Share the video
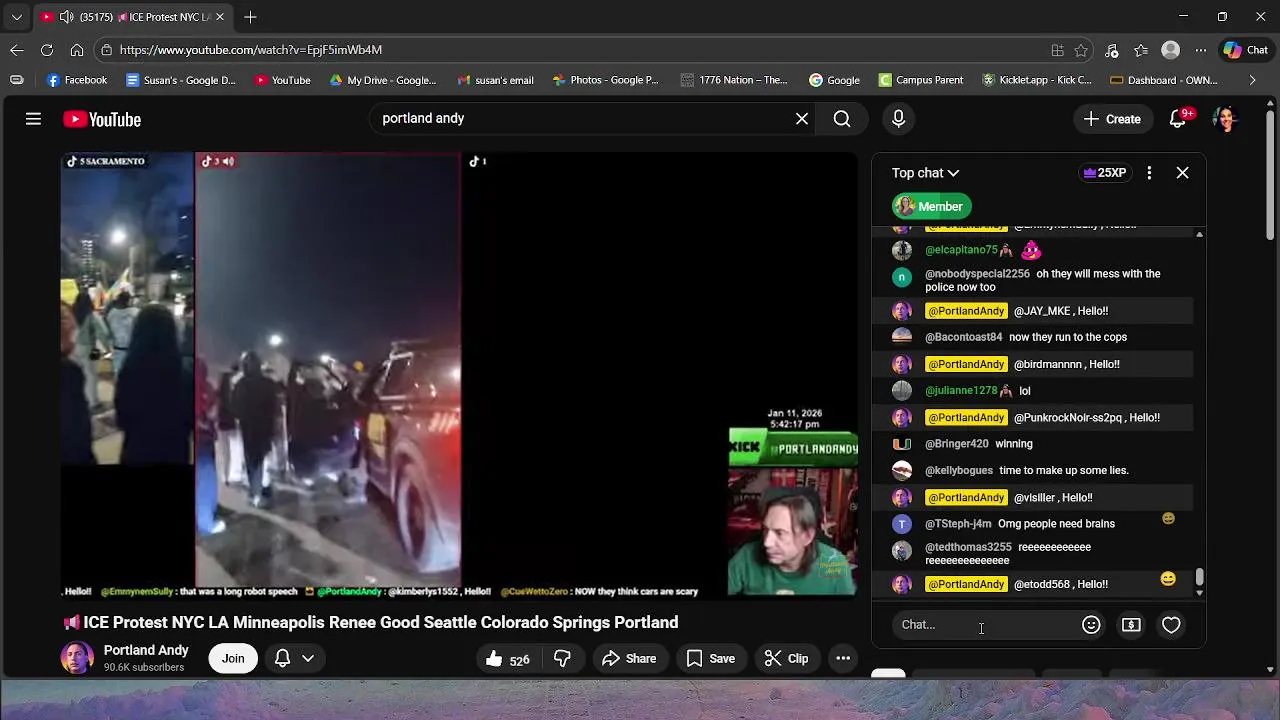 coord(629,659)
